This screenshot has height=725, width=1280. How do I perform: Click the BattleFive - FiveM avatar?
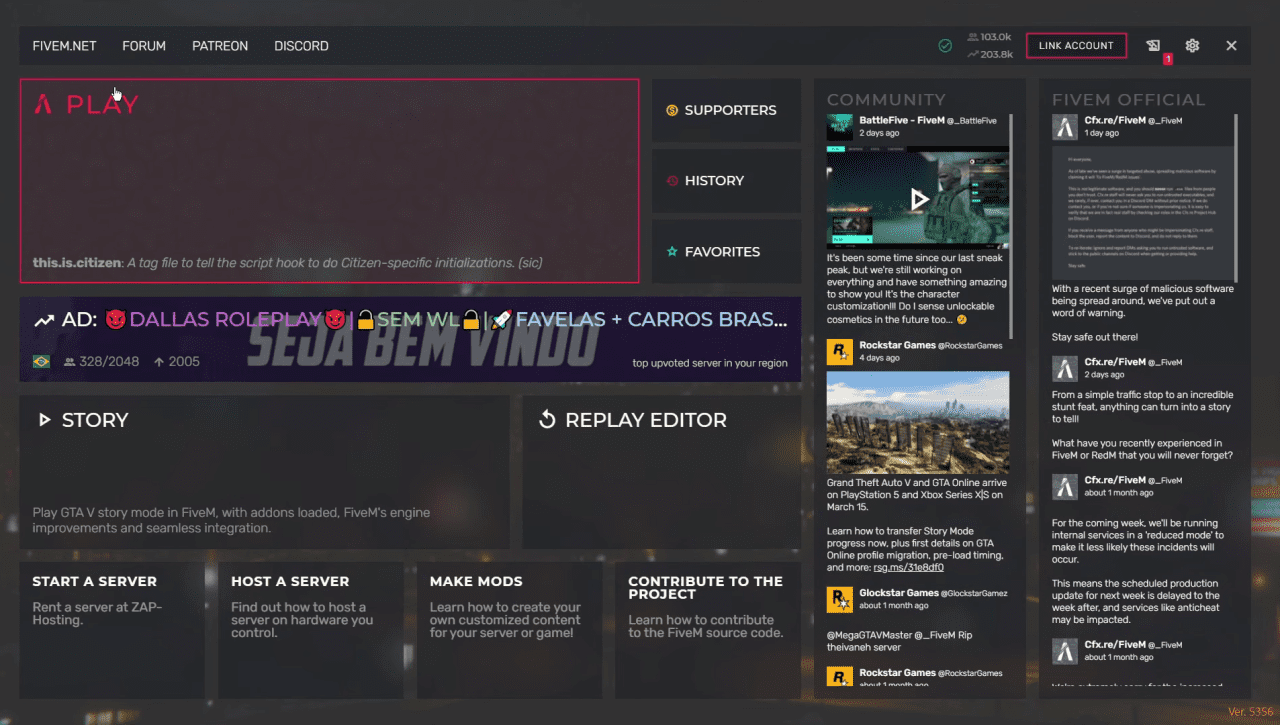point(839,127)
